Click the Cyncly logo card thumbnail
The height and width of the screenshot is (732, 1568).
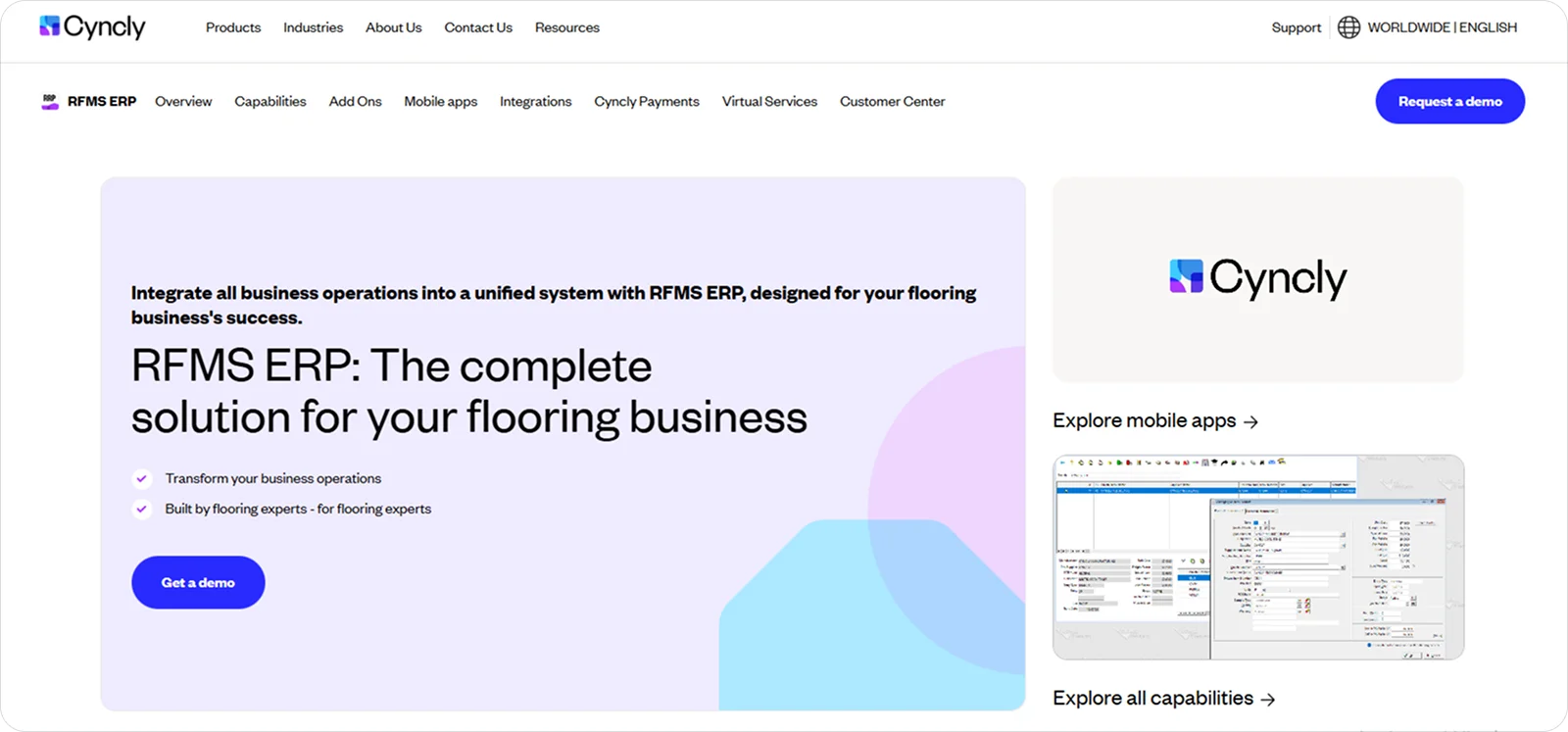coord(1257,279)
